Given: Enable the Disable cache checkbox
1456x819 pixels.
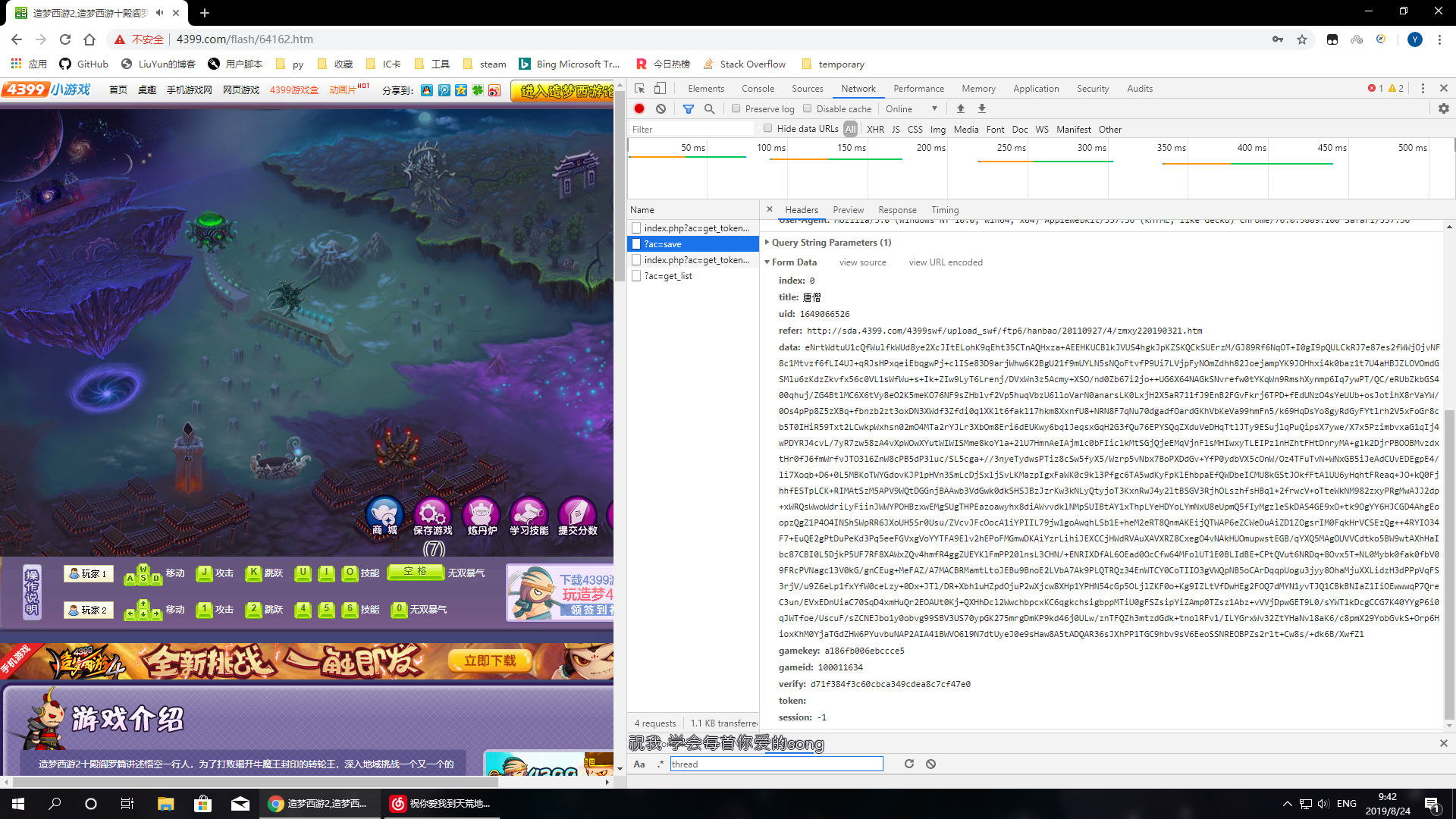Looking at the screenshot, I should click(807, 108).
